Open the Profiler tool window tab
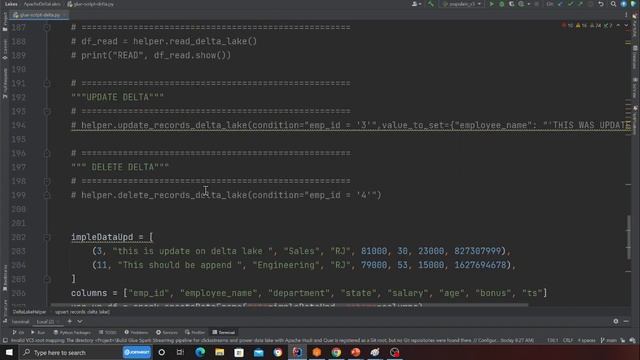Image resolution: width=640 pixels, height=360 pixels. click(x=195, y=333)
